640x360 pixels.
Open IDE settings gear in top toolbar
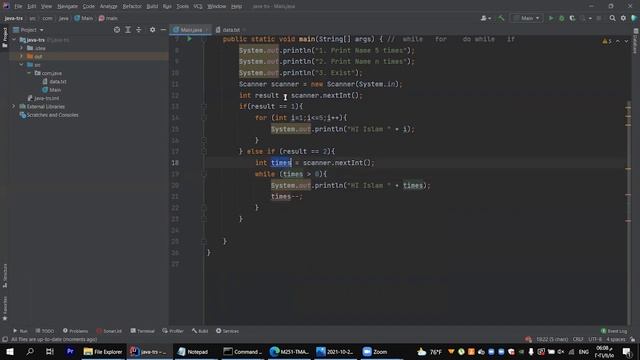[x=623, y=18]
